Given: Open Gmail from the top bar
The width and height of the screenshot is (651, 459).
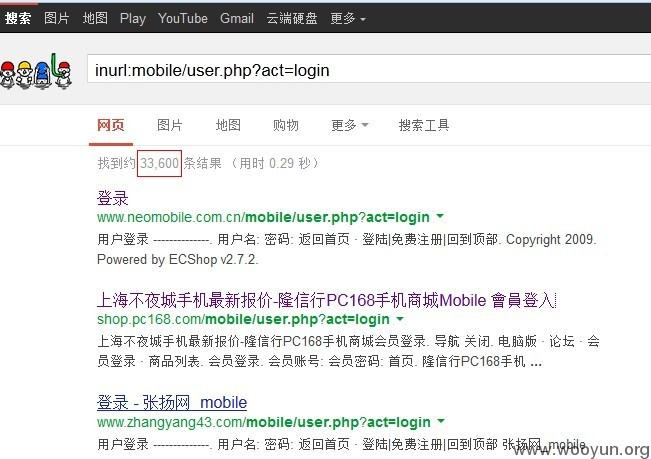Looking at the screenshot, I should click(237, 18).
